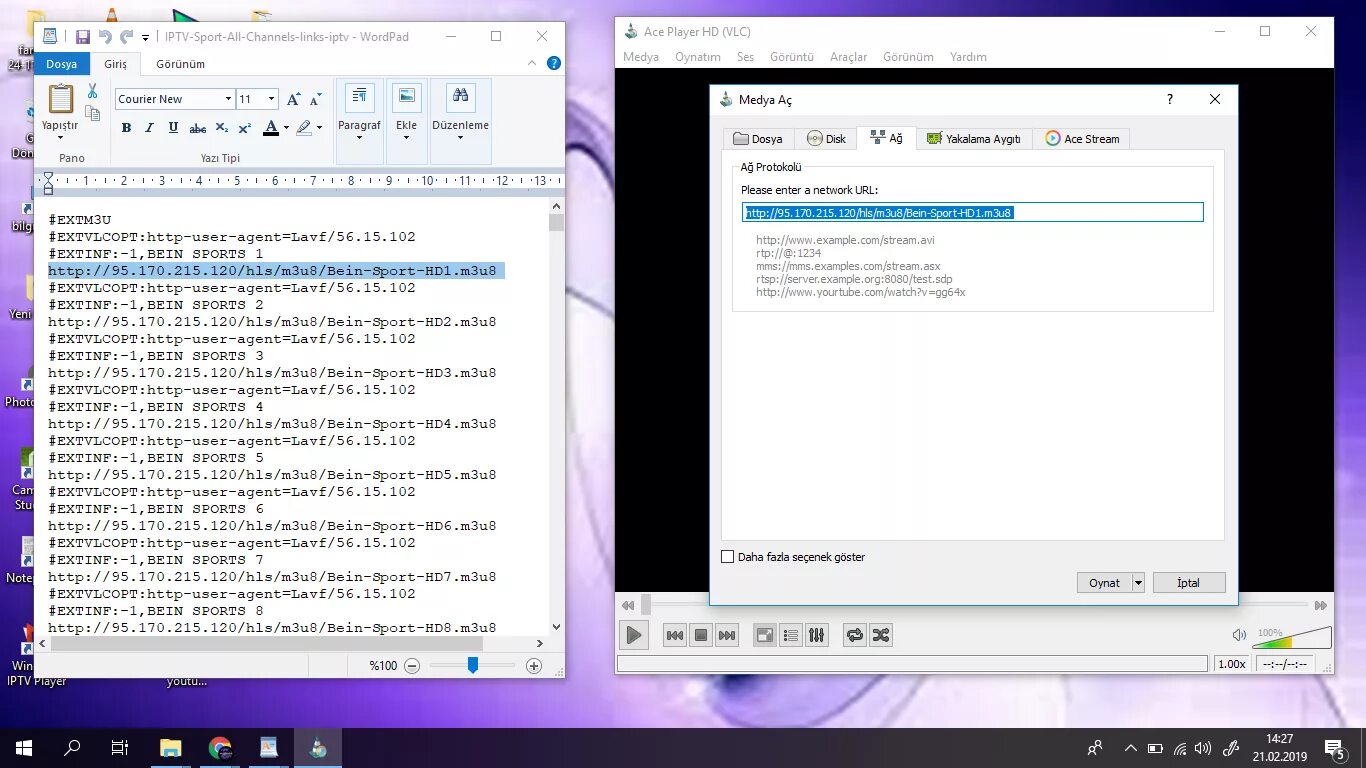This screenshot has height=768, width=1366.
Task: Open highlight color palette arrow
Action: (x=319, y=128)
